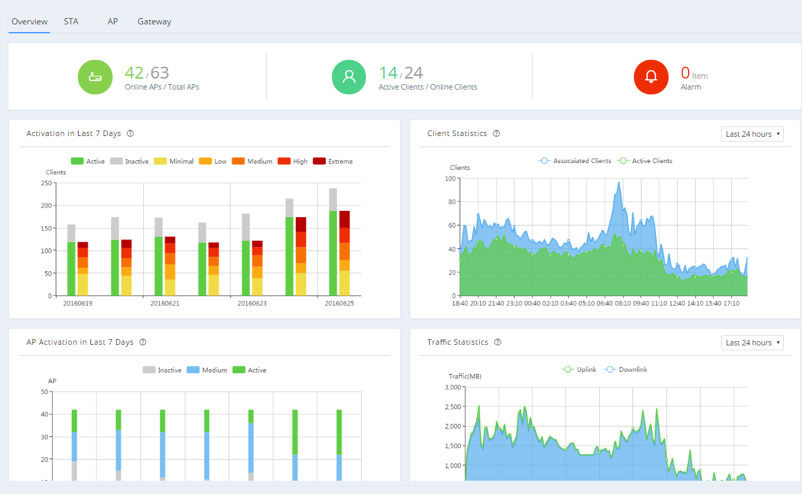The height and width of the screenshot is (494, 802).
Task: Toggle Active Clients series in legend
Action: pyautogui.click(x=645, y=161)
